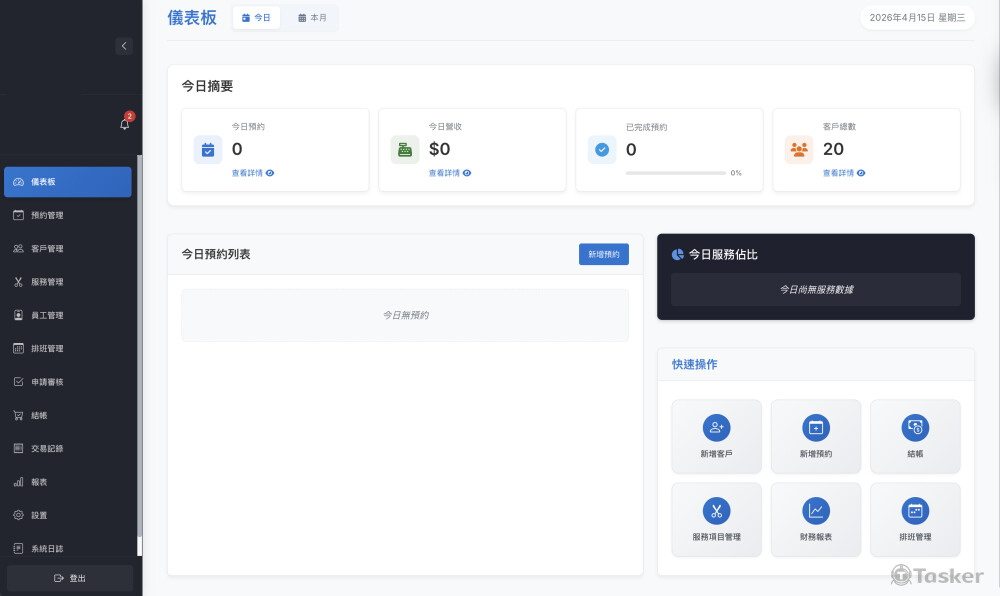View details under 今日預約 card
This screenshot has height=596, width=1000.
[x=253, y=173]
